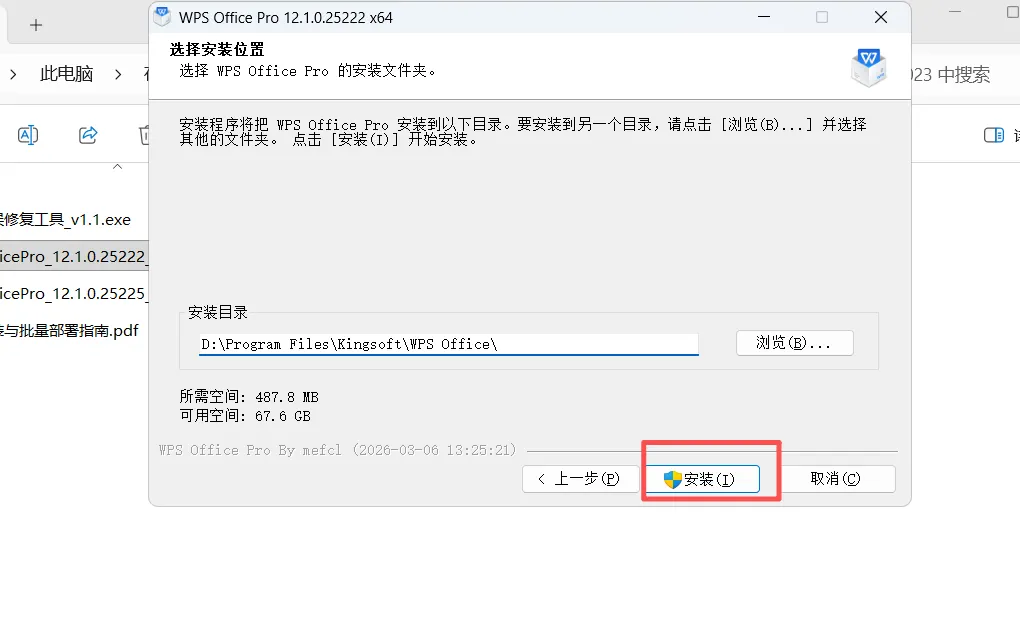Click 此电脑 in the breadcrumb path

pyautogui.click(x=66, y=74)
